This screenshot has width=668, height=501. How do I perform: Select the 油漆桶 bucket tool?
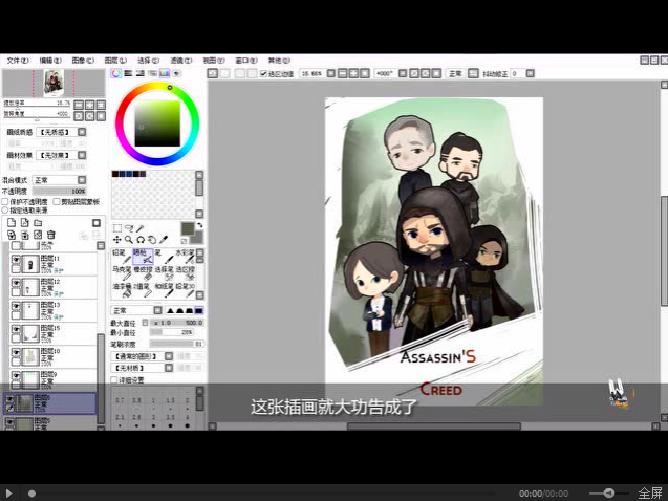[121, 290]
